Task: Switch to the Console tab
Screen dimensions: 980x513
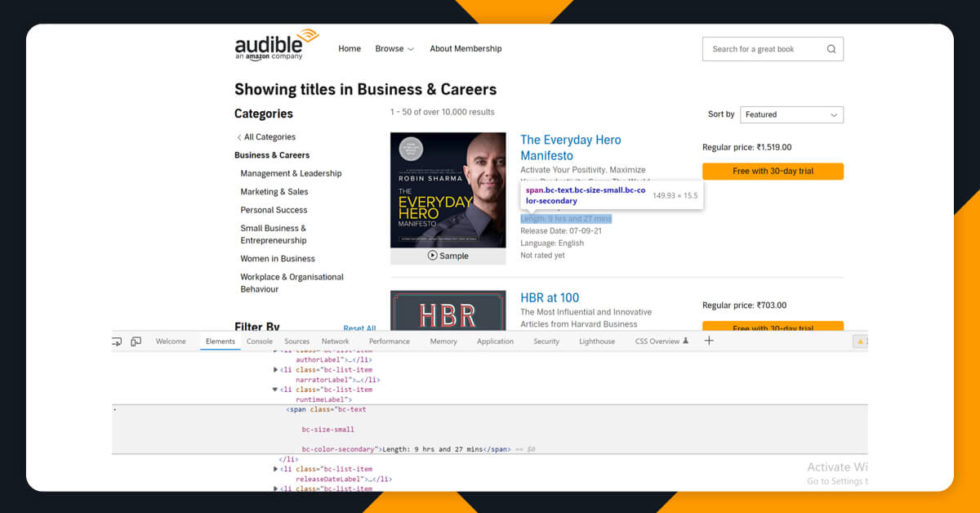Action: (259, 341)
